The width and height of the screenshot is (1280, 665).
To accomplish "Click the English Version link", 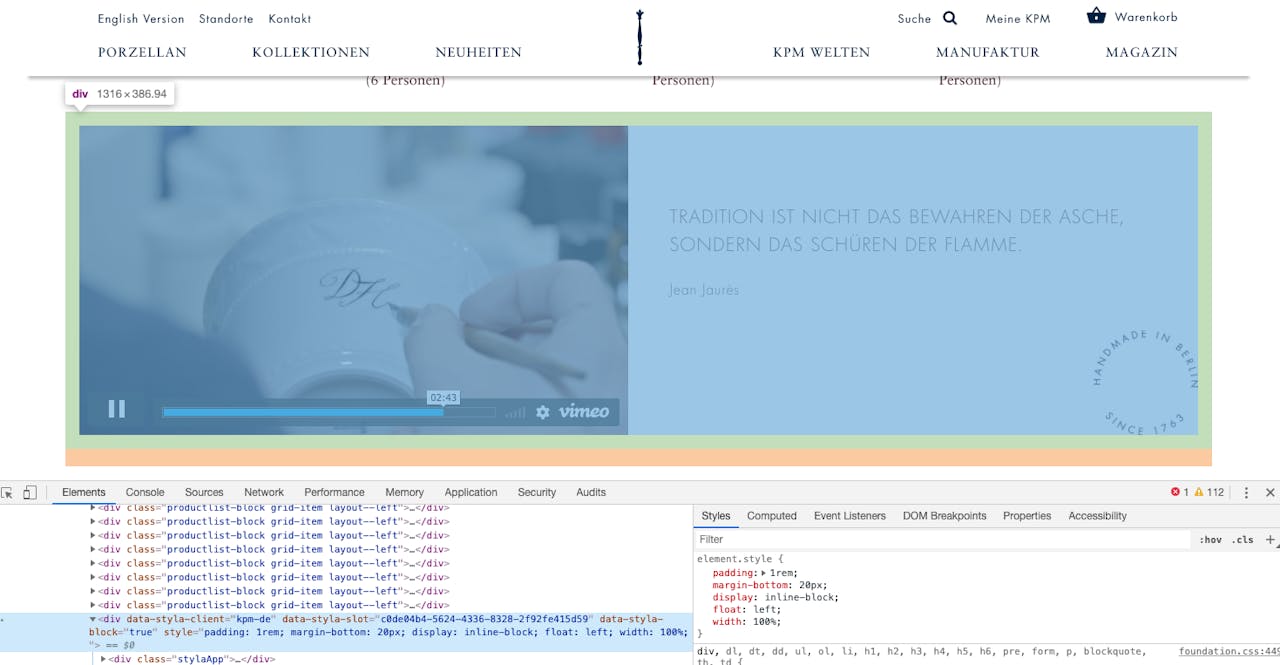I will click(141, 19).
